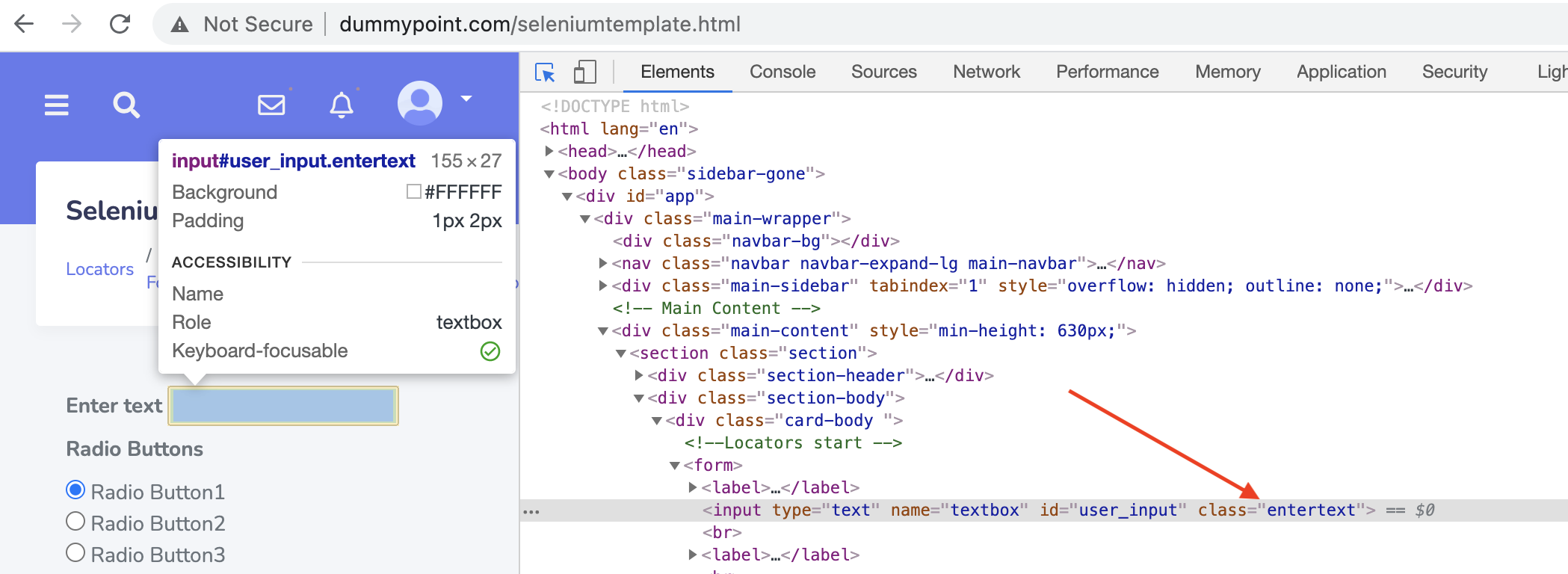Click the search magnifier icon

point(126,105)
